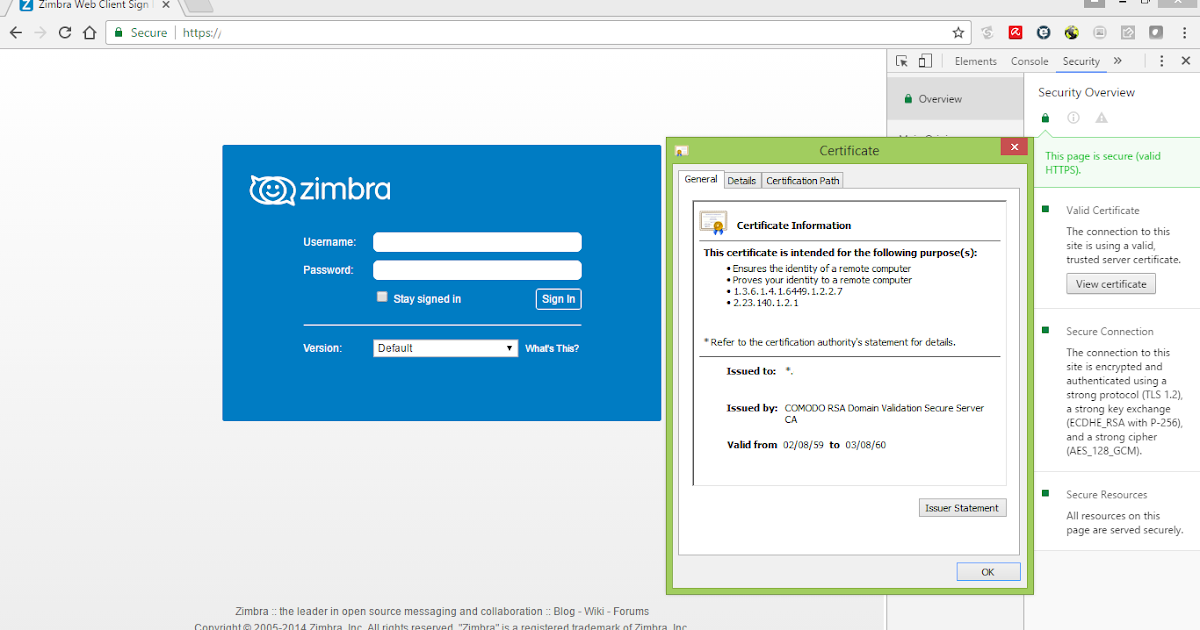
Task: Open the Version dropdown set to Default
Action: point(446,348)
